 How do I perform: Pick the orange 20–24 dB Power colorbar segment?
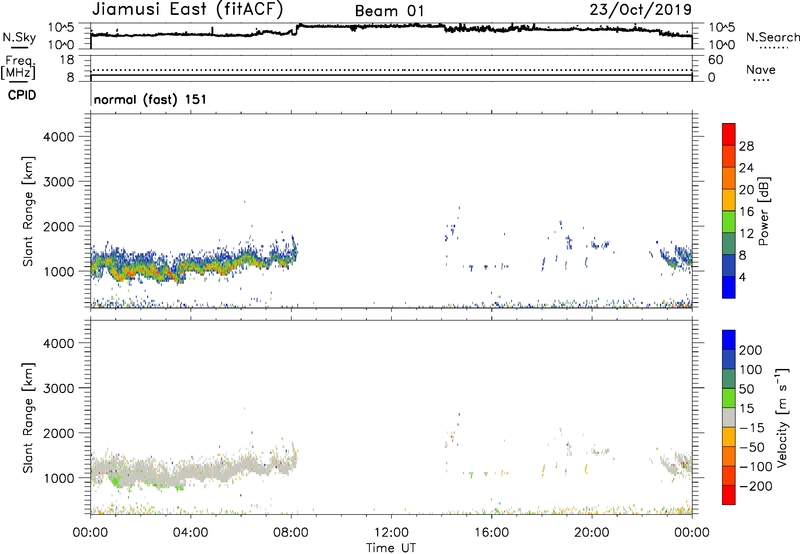click(729, 178)
